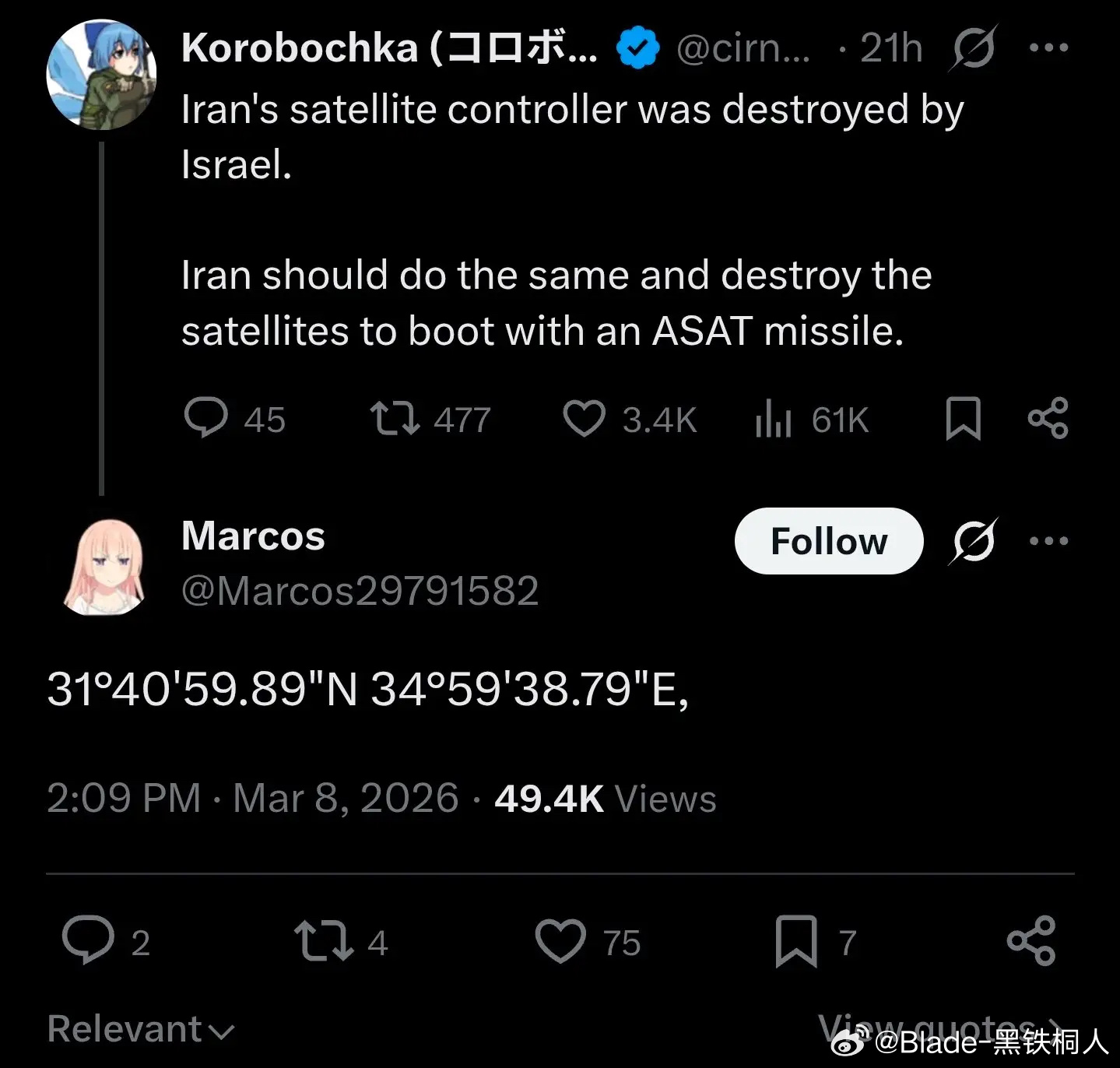Like Korobochka's post with 3.4K likes
The image size is (1120, 1068).
pyautogui.click(x=584, y=419)
